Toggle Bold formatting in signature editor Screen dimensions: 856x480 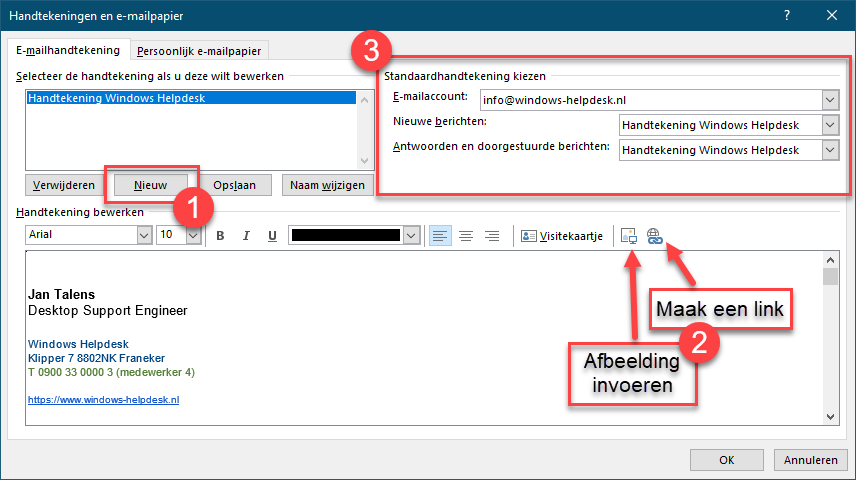pos(220,236)
